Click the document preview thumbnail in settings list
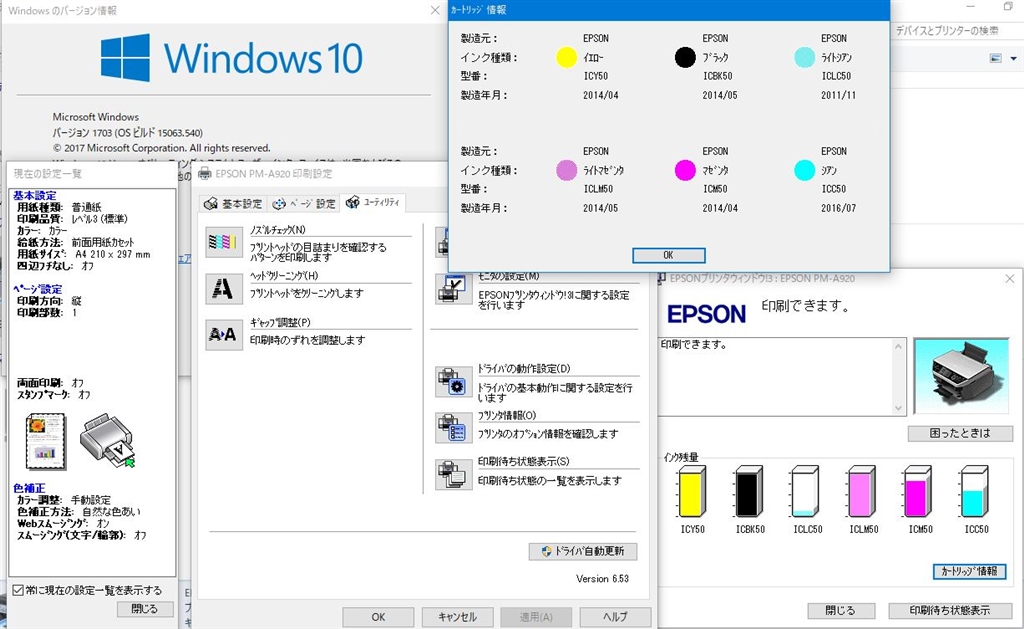 [x=46, y=442]
